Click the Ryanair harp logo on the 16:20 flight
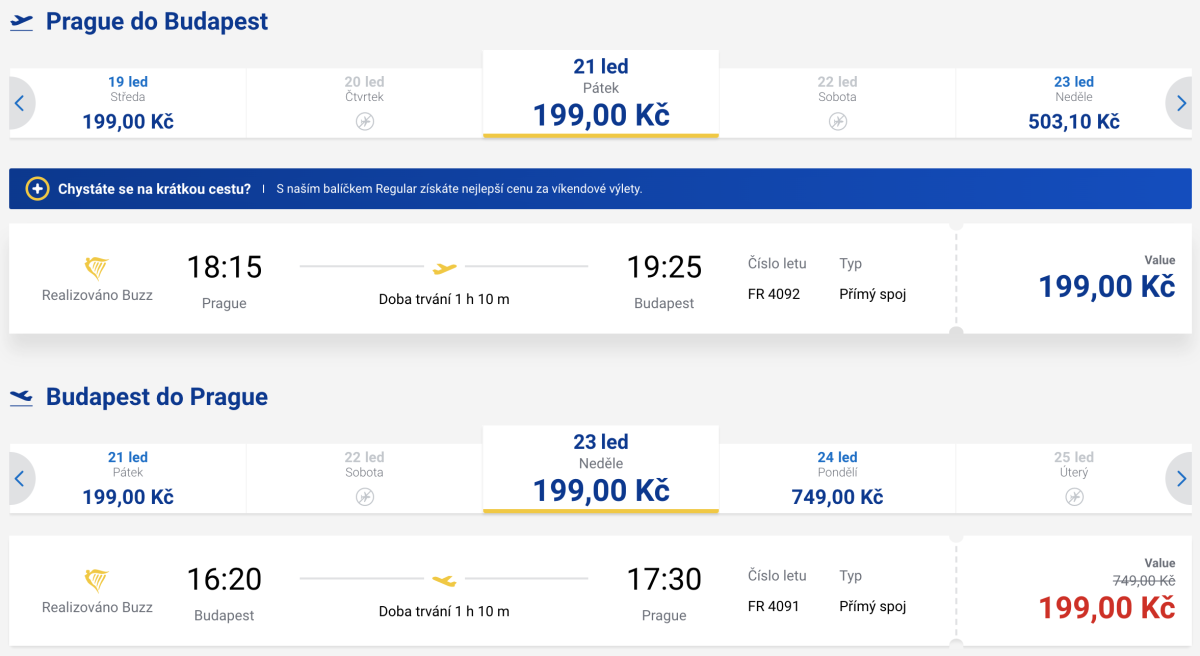The width and height of the screenshot is (1200, 656). 97,580
